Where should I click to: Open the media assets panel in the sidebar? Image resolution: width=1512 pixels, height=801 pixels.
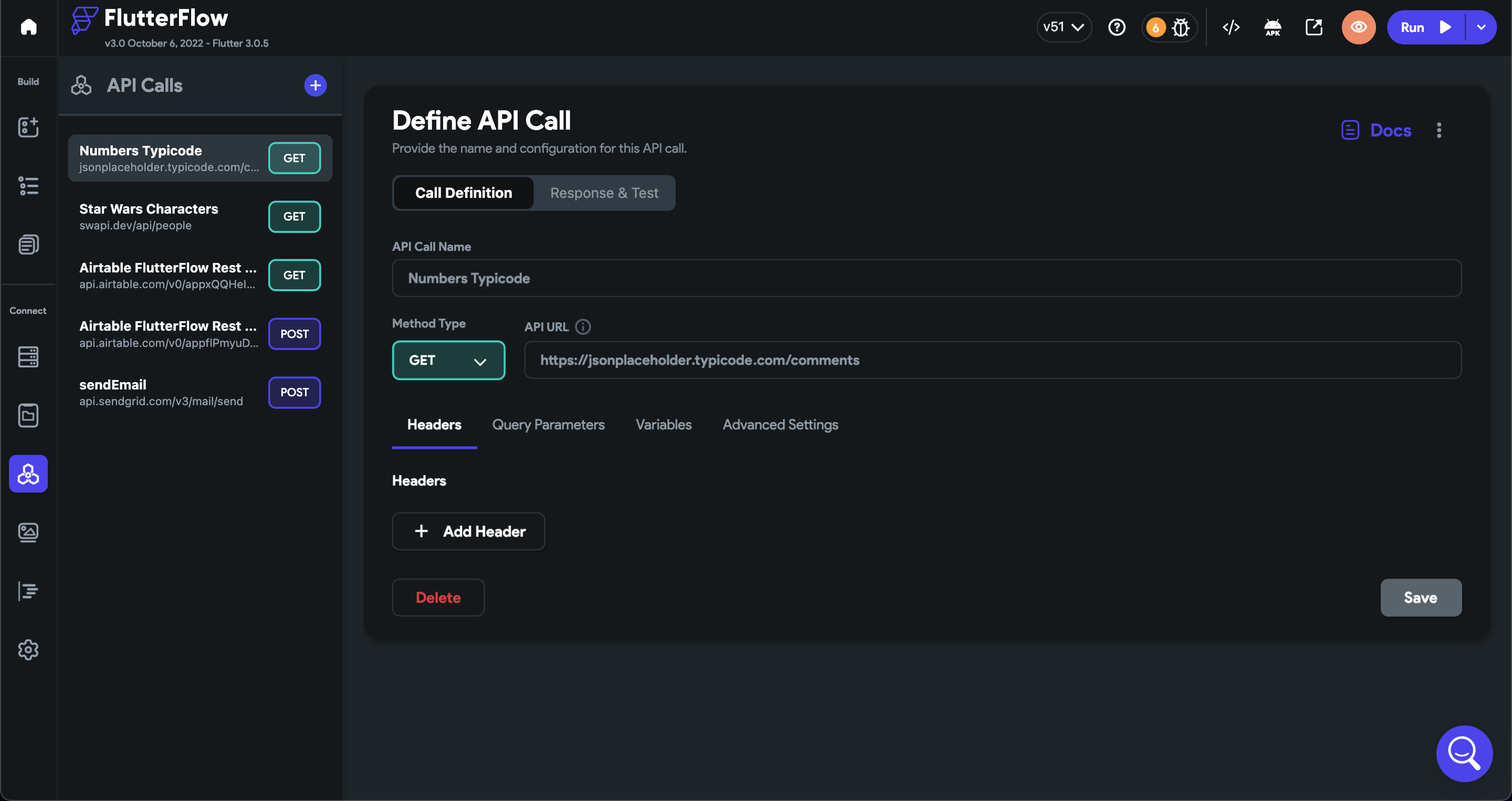point(28,532)
